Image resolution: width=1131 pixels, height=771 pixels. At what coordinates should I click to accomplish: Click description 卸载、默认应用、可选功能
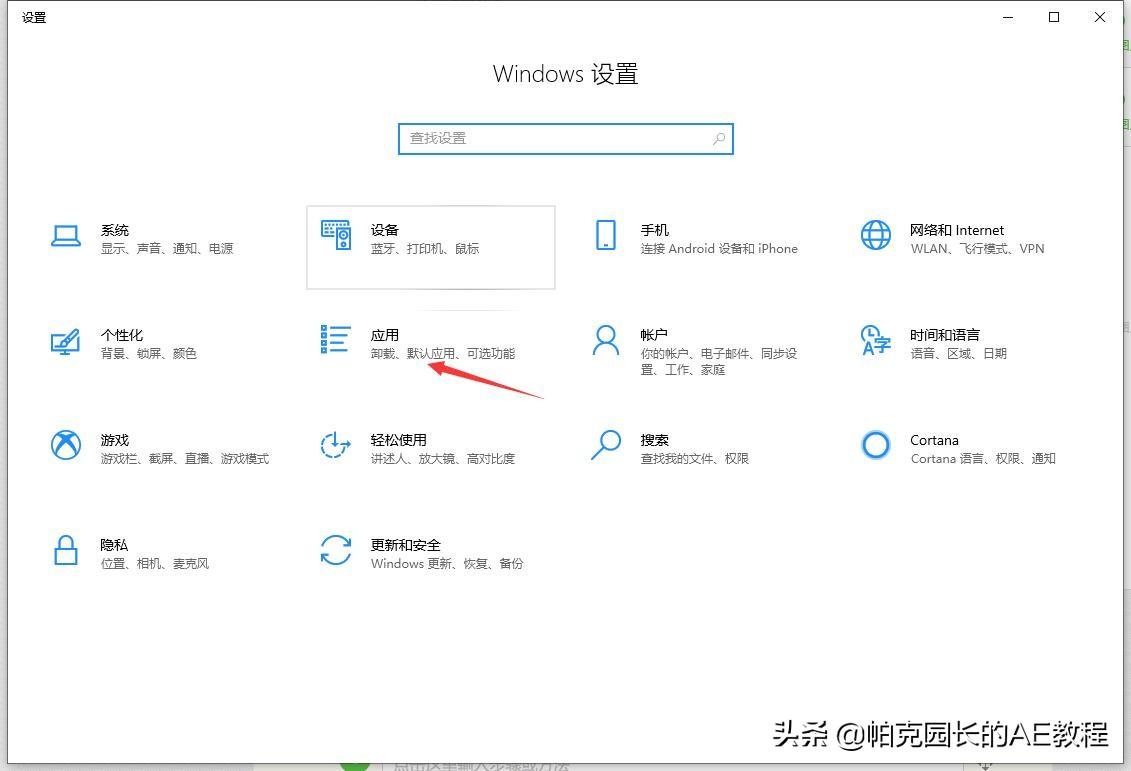443,353
